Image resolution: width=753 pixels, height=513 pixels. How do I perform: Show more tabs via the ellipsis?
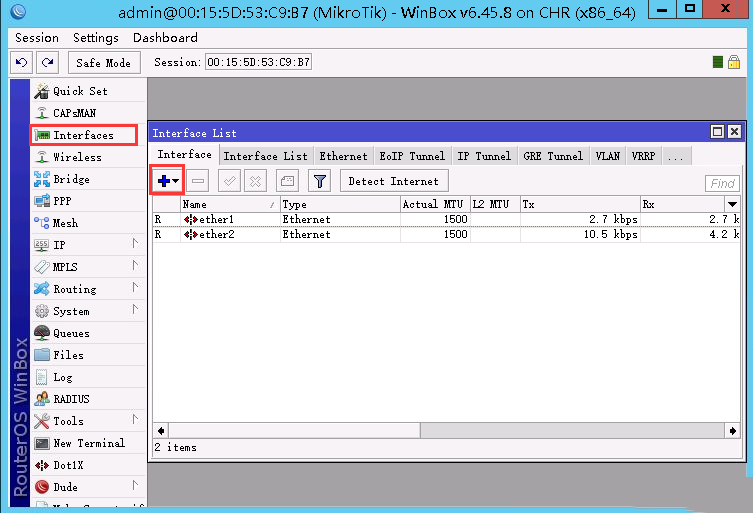[x=676, y=157]
